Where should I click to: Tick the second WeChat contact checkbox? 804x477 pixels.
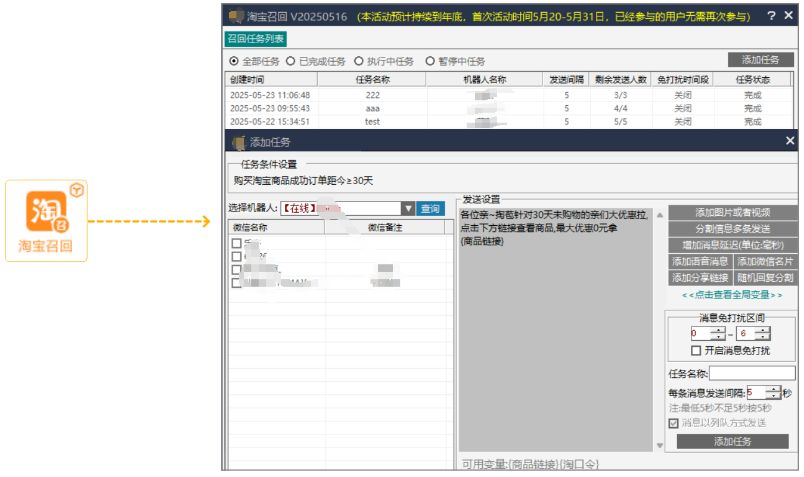pyautogui.click(x=236, y=256)
